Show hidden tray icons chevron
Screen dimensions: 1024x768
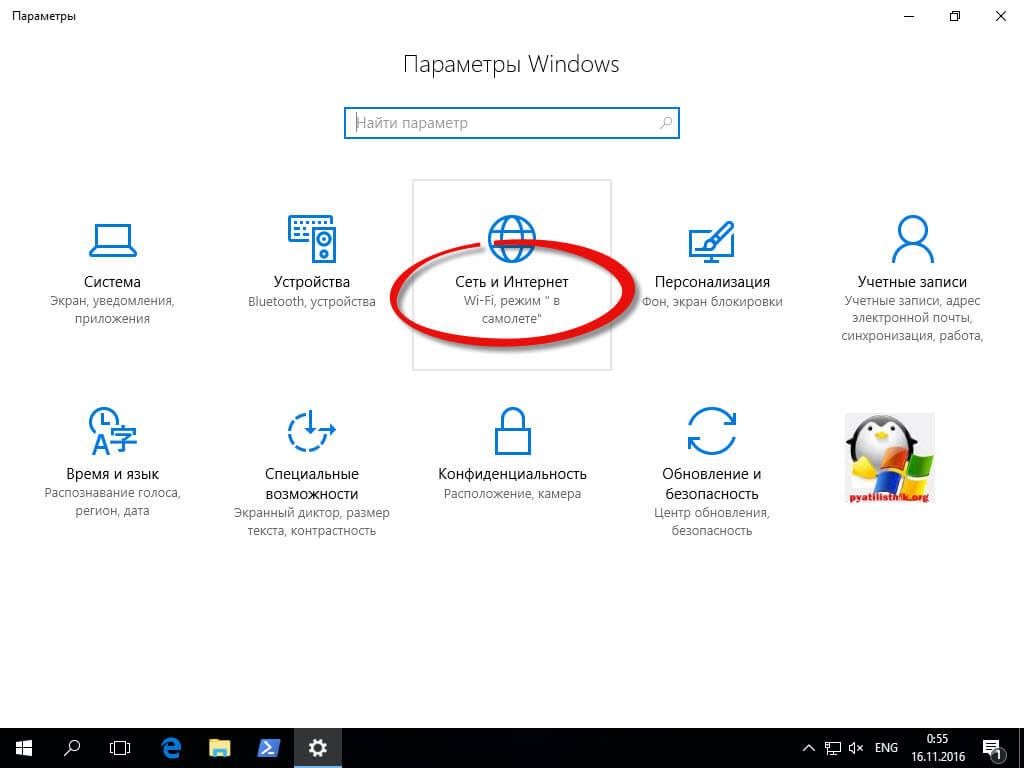[x=808, y=748]
